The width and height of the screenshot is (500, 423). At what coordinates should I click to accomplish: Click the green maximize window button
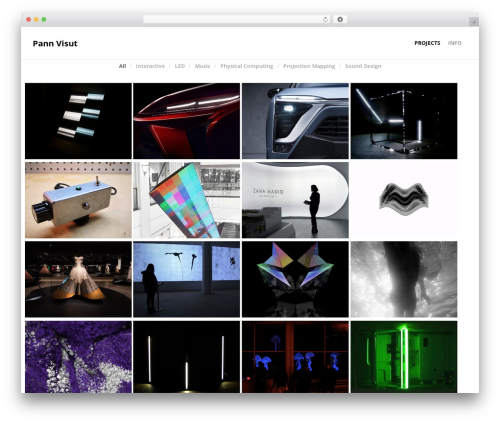point(44,19)
